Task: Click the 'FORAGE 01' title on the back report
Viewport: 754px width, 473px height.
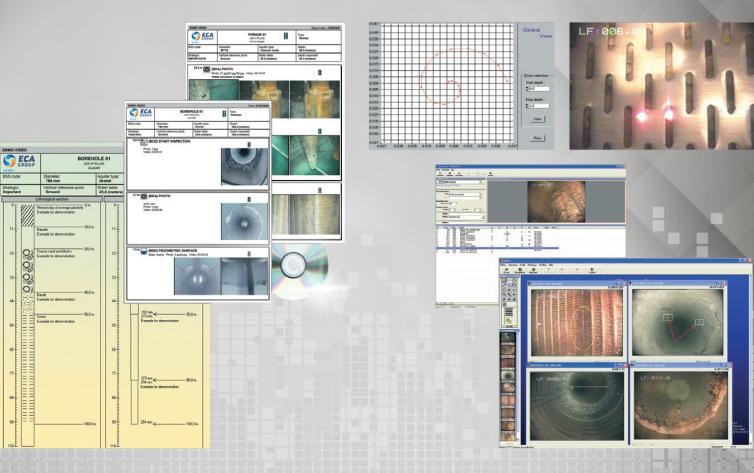Action: point(257,35)
